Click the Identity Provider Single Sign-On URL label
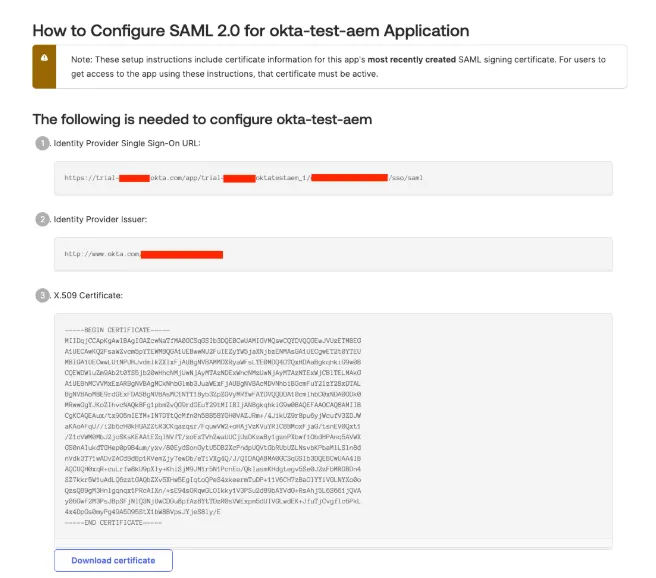Image resolution: width=656 pixels, height=578 pixels. tap(127, 143)
